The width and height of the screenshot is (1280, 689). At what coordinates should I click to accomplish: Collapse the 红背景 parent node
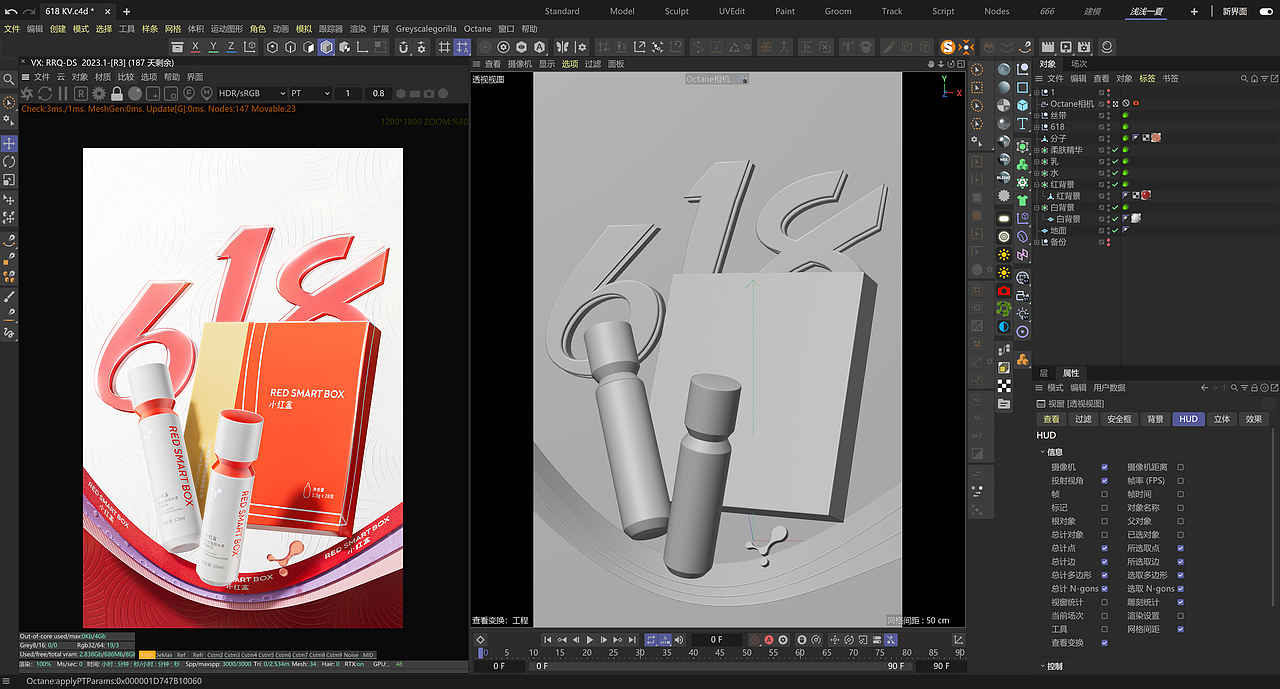[1037, 184]
